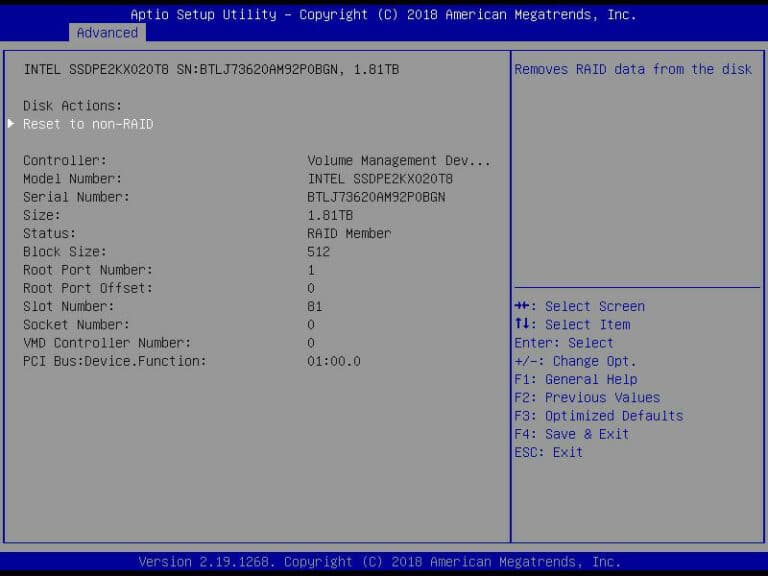The image size is (768, 576).
Task: Click the PCI Bus:Device.Function: label
Action: click(115, 361)
